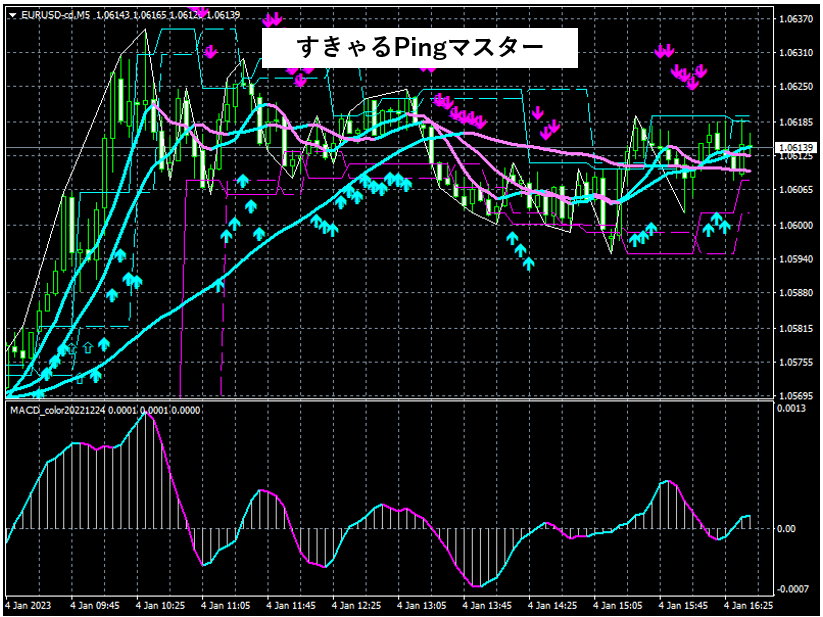Click the 4 Jan 13:45 time label
Viewport: 823px width, 617px height.
[488, 605]
